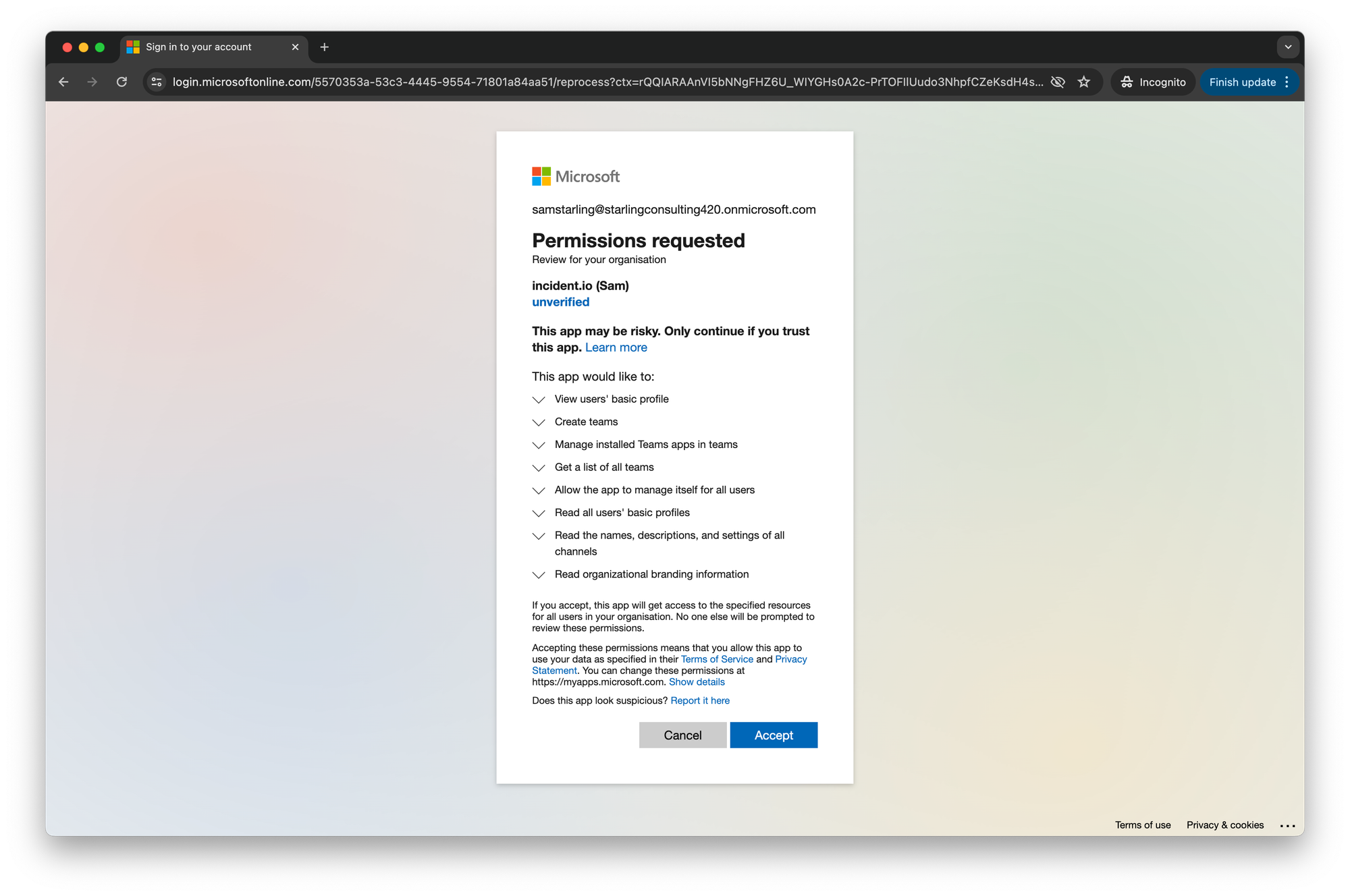The height and width of the screenshot is (896, 1350).
Task: Open site information icon in address bar
Action: [157, 82]
